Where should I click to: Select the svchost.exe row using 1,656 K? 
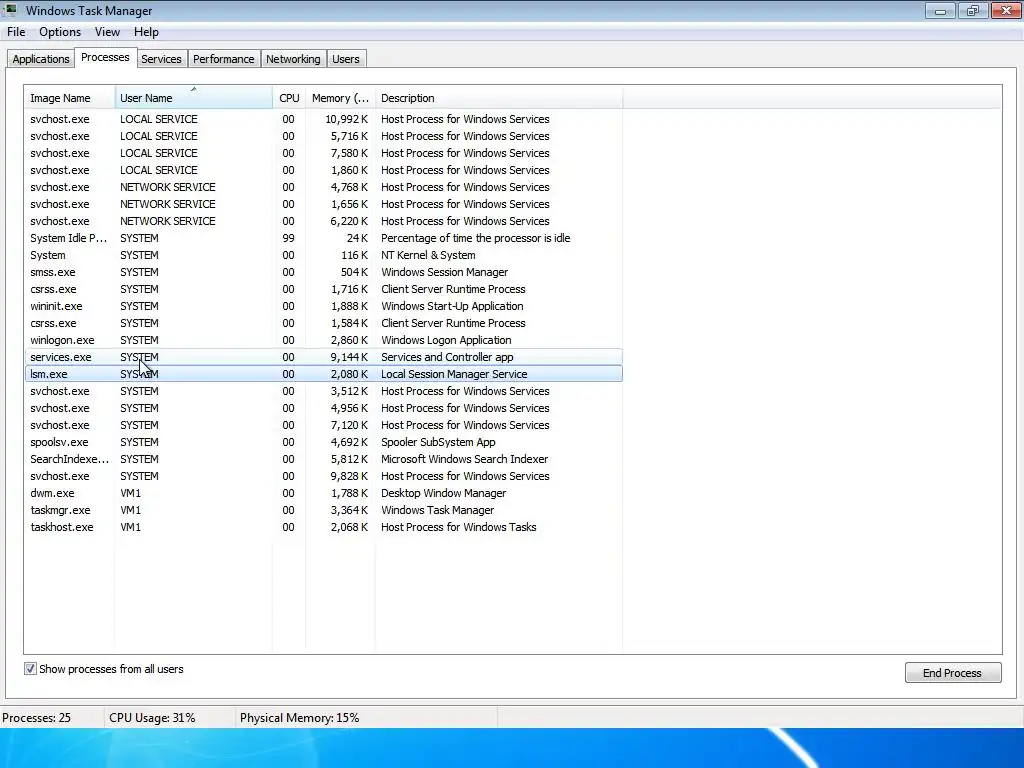[x=323, y=204]
